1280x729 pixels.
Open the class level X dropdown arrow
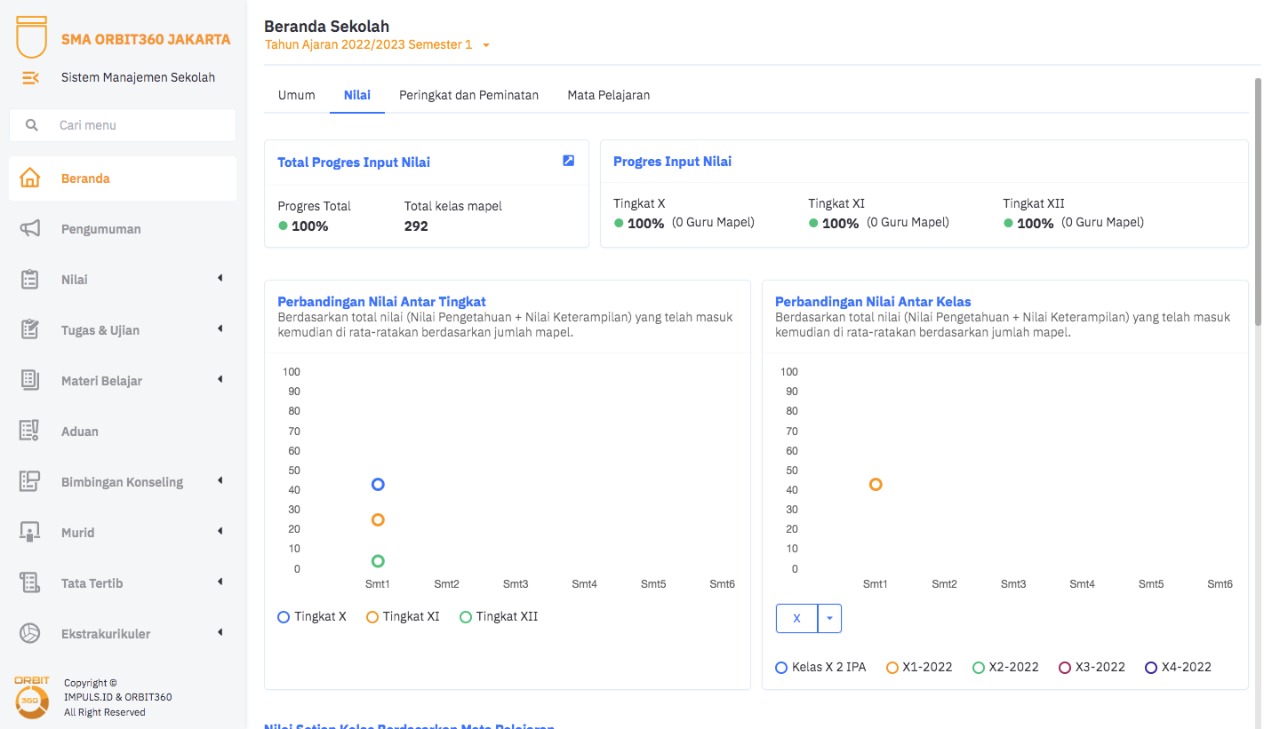[x=829, y=619]
